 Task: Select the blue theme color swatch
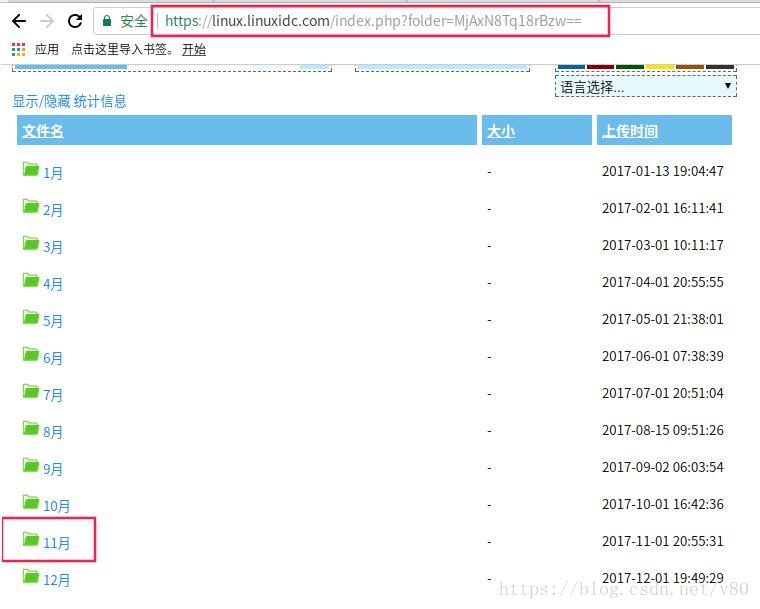[571, 66]
